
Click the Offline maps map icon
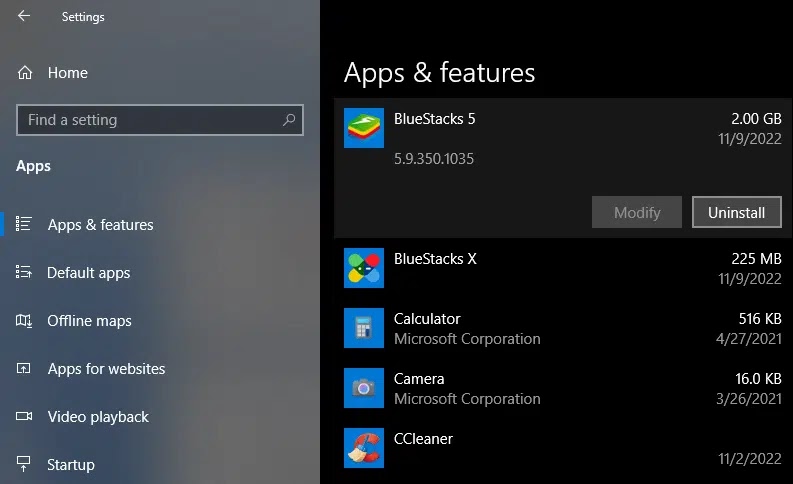[24, 321]
